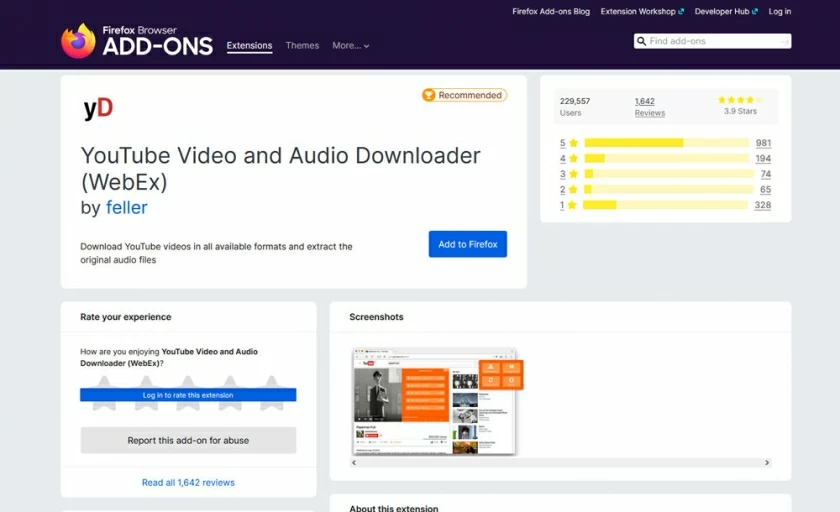Switch to the Themes tab
Image resolution: width=840 pixels, height=512 pixels.
pyautogui.click(x=302, y=46)
